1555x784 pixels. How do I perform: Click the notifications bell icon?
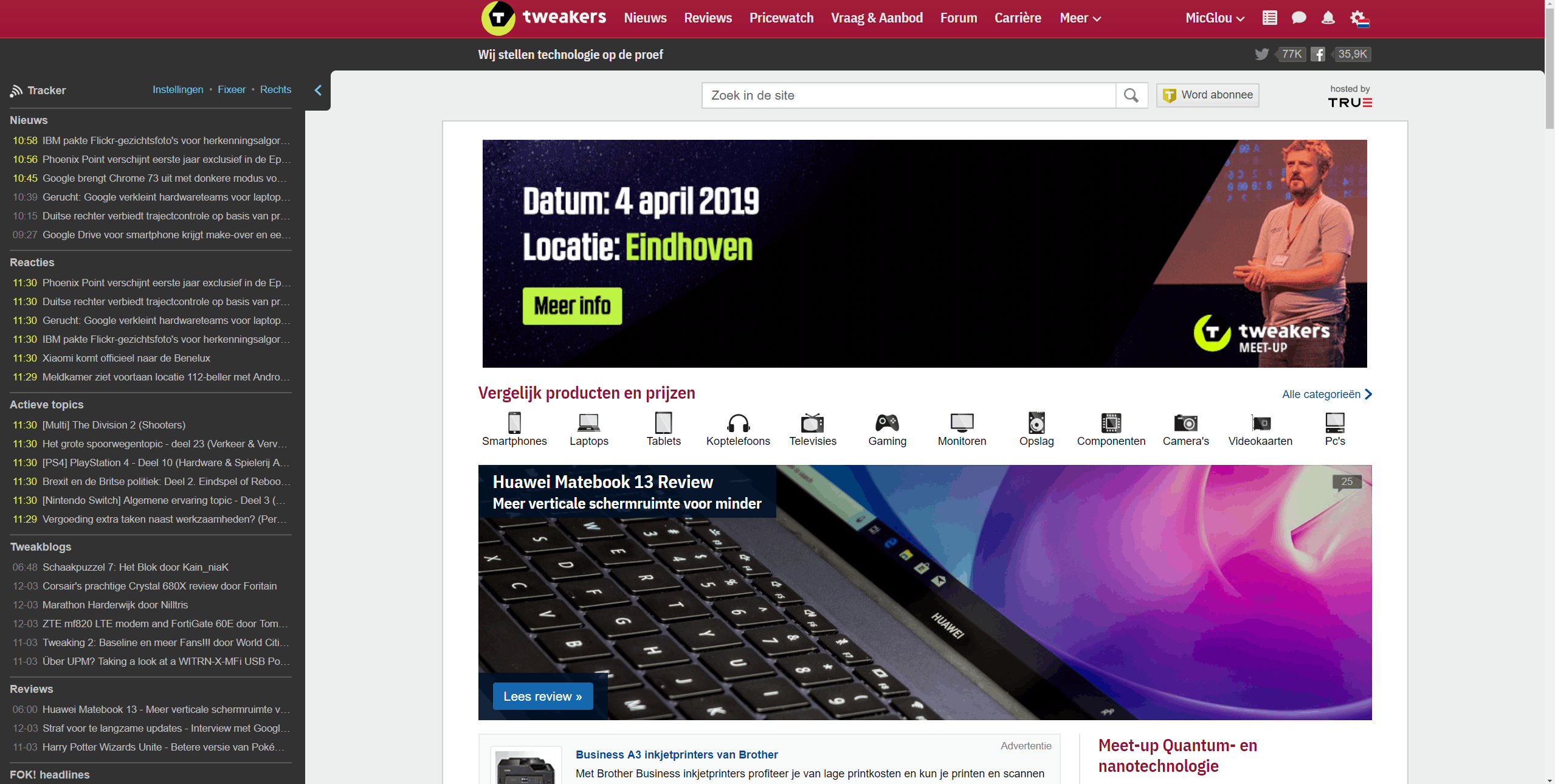1328,18
